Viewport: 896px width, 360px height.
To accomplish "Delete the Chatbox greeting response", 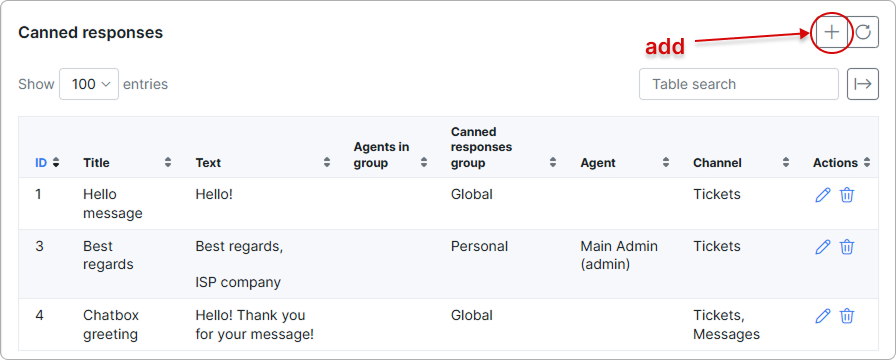I will point(847,315).
